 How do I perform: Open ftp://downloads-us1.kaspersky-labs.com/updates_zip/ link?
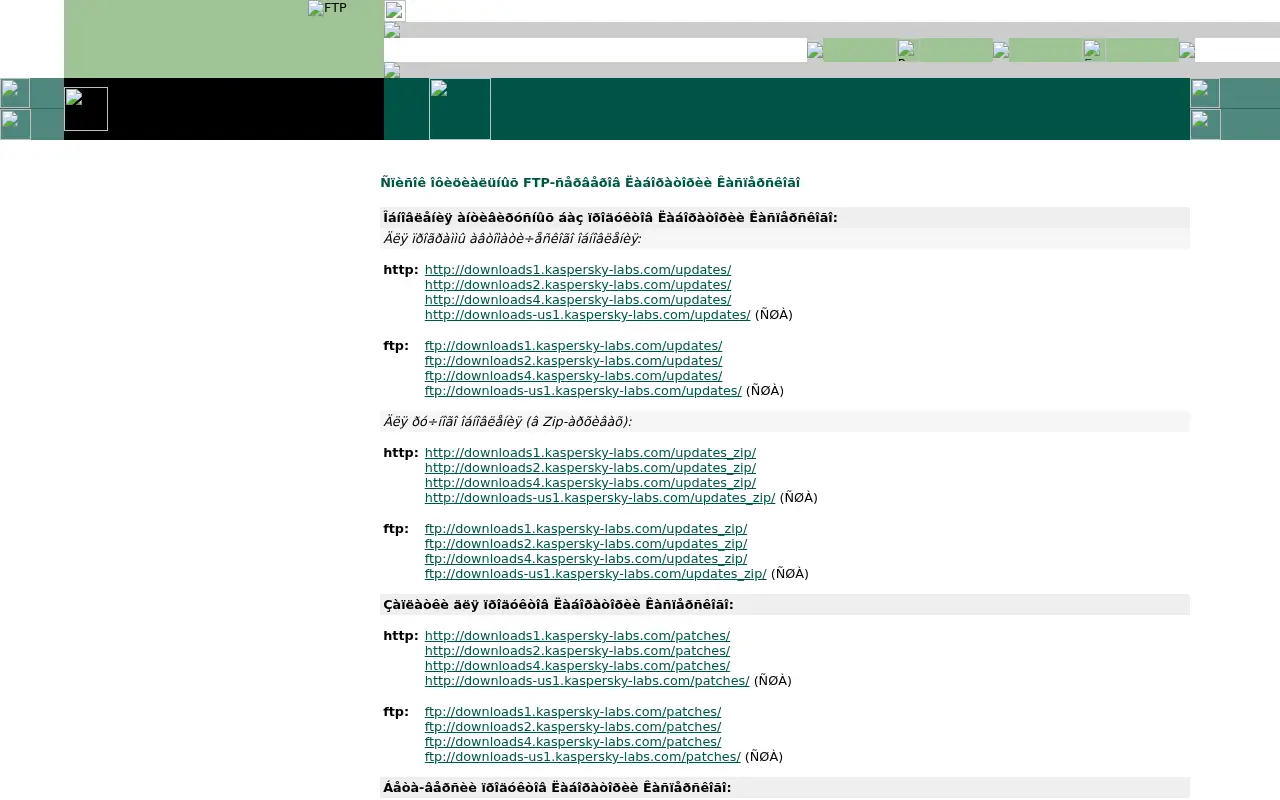596,574
